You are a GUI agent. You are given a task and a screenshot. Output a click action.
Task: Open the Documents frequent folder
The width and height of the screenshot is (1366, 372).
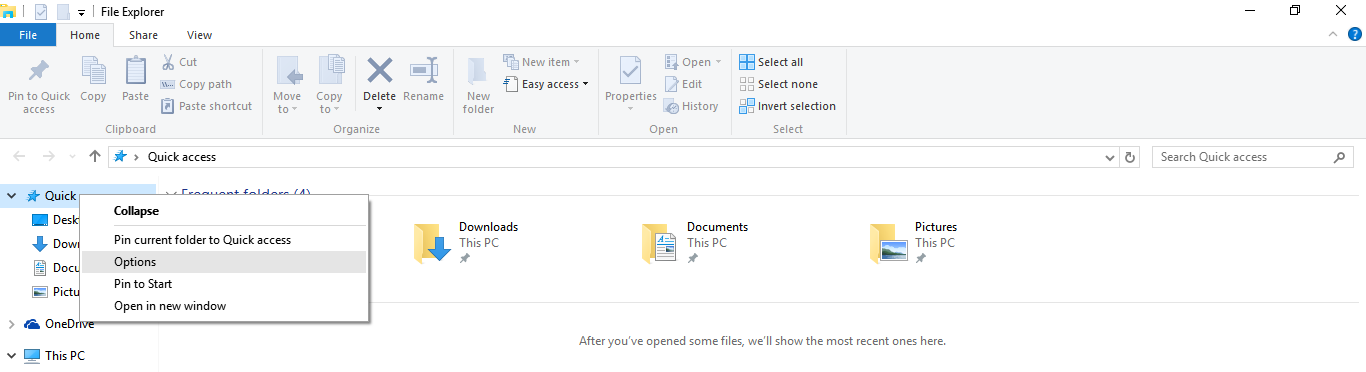[696, 243]
